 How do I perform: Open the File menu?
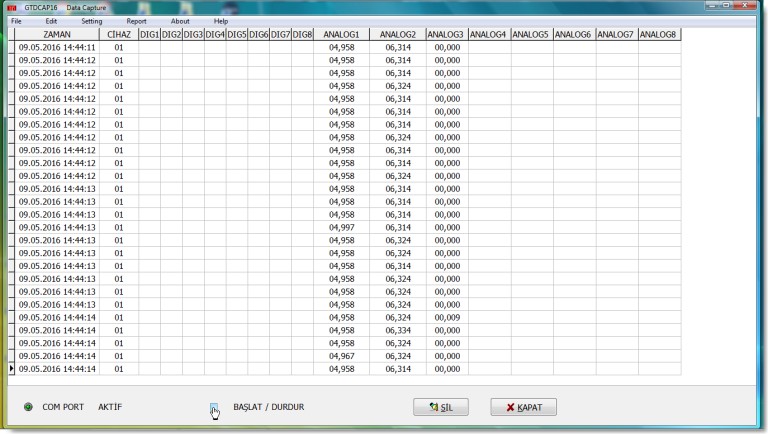click(16, 21)
